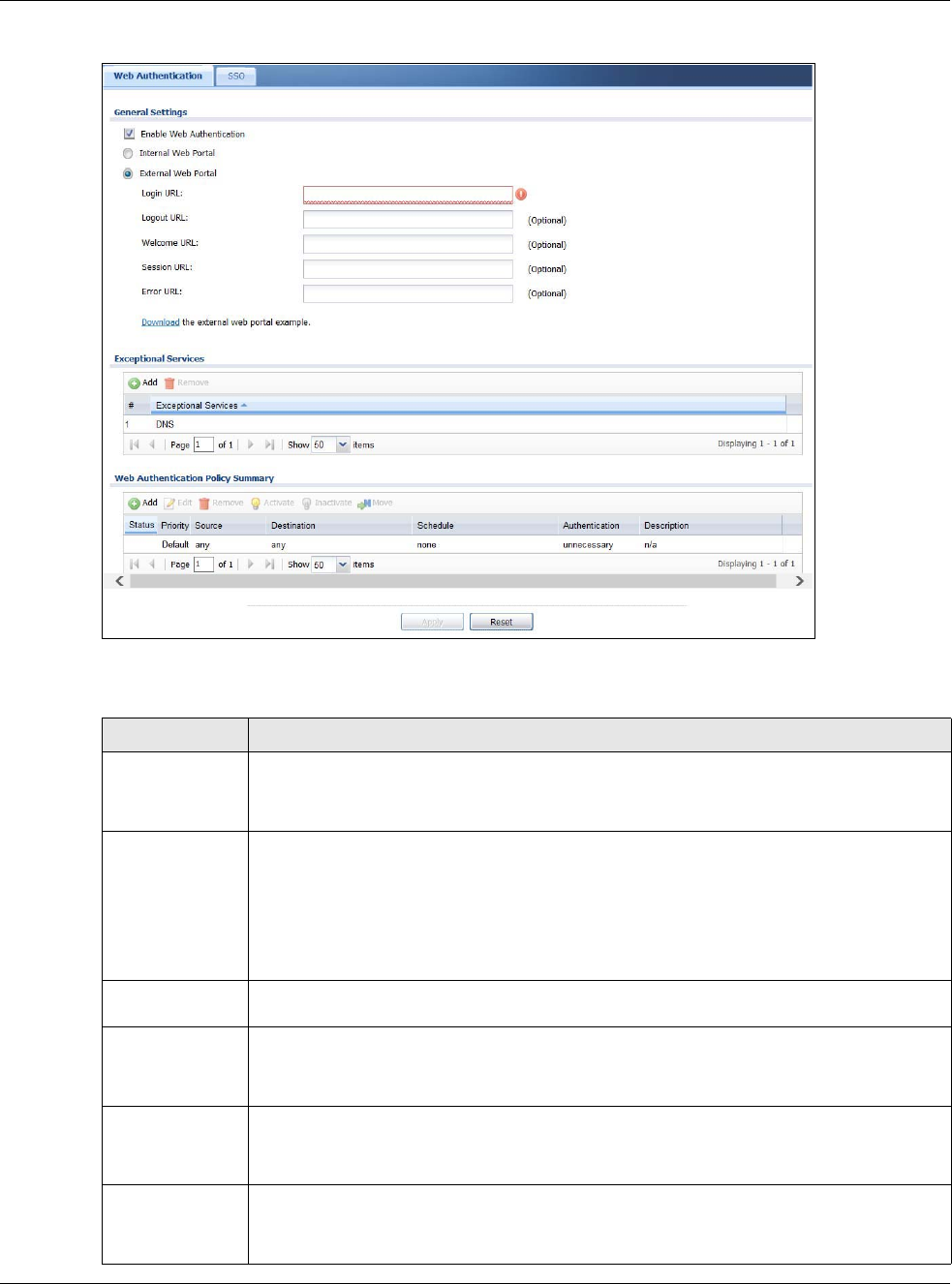
Task: Edit the selected authentication policy
Action: tap(178, 504)
